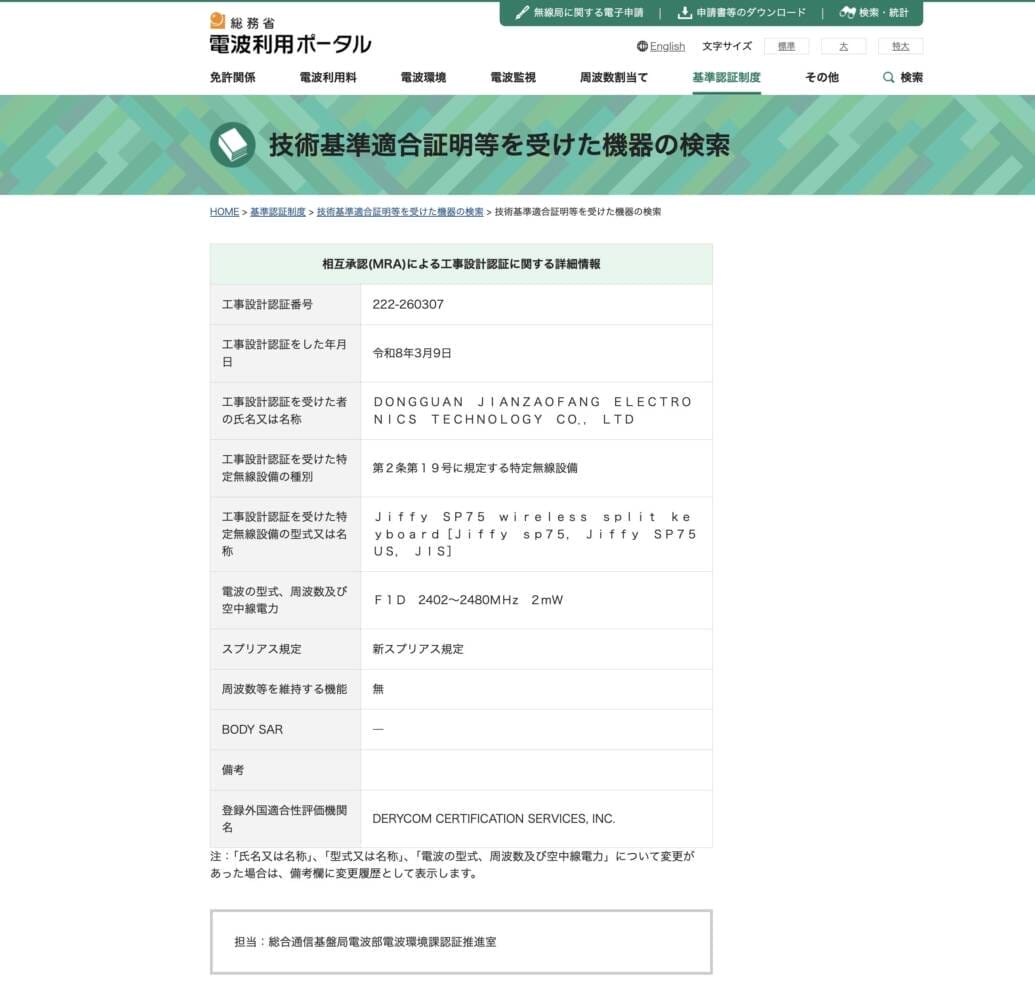The width and height of the screenshot is (1035, 1000).
Task: Click certification number 222-260307
Action: tap(408, 304)
